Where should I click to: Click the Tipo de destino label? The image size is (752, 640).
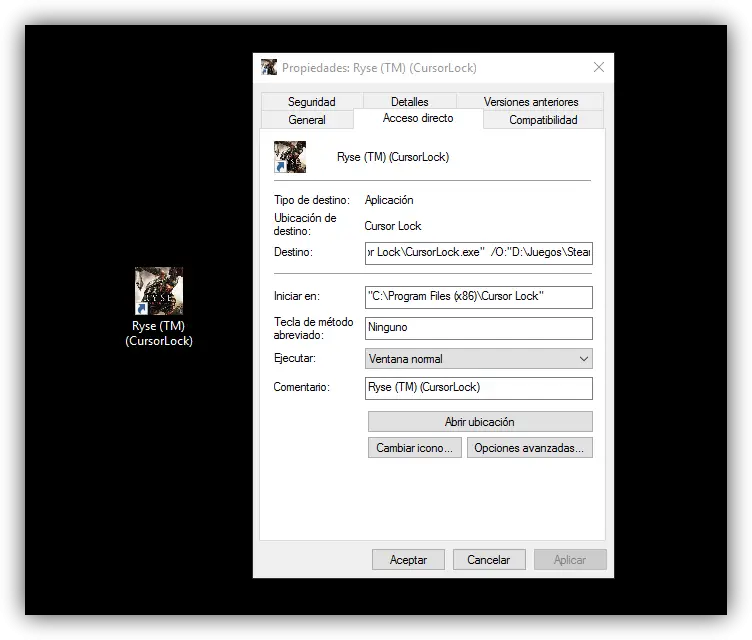tap(312, 200)
